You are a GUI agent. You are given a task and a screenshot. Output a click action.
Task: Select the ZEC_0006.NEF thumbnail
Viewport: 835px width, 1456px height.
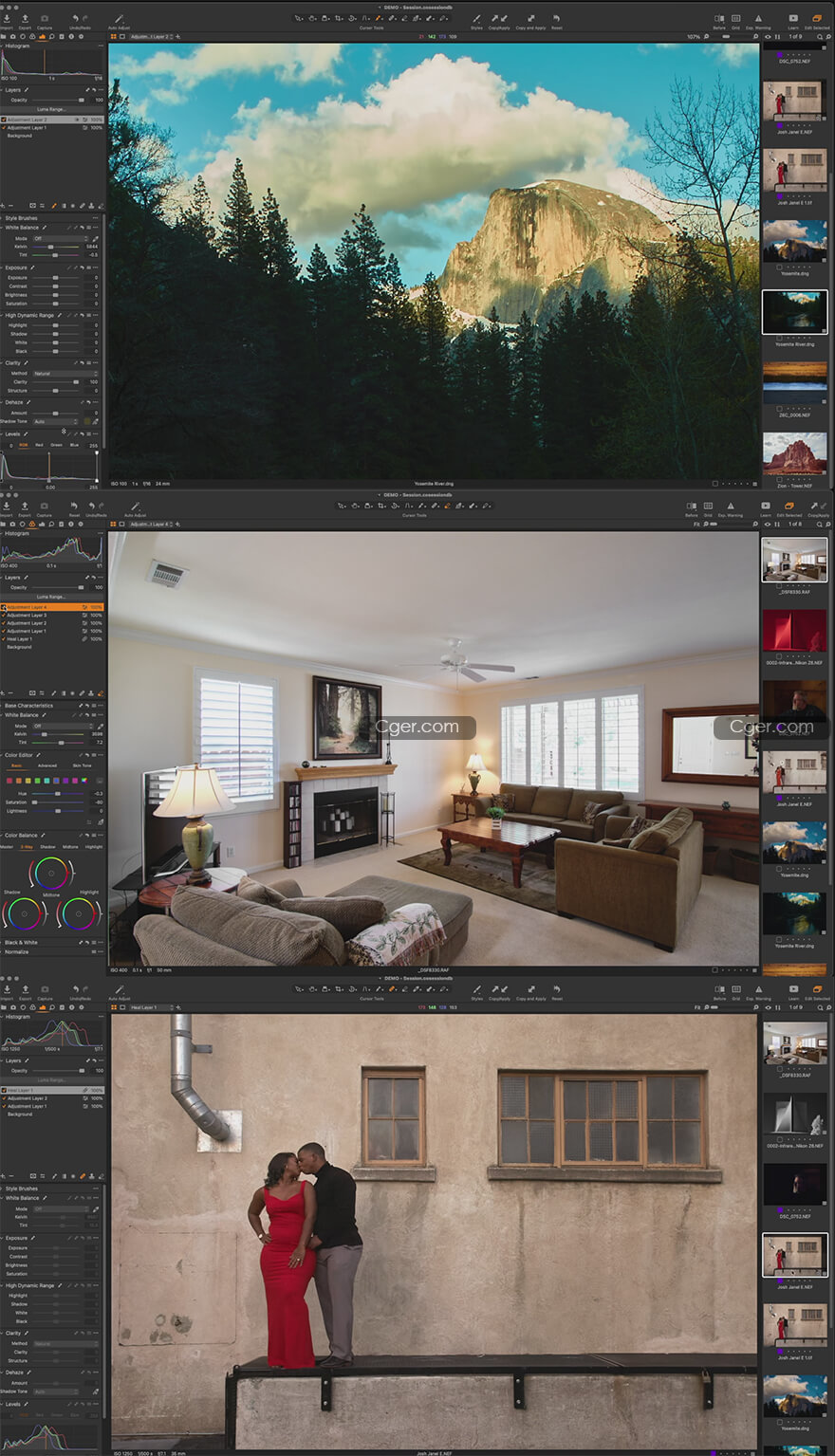(x=795, y=383)
